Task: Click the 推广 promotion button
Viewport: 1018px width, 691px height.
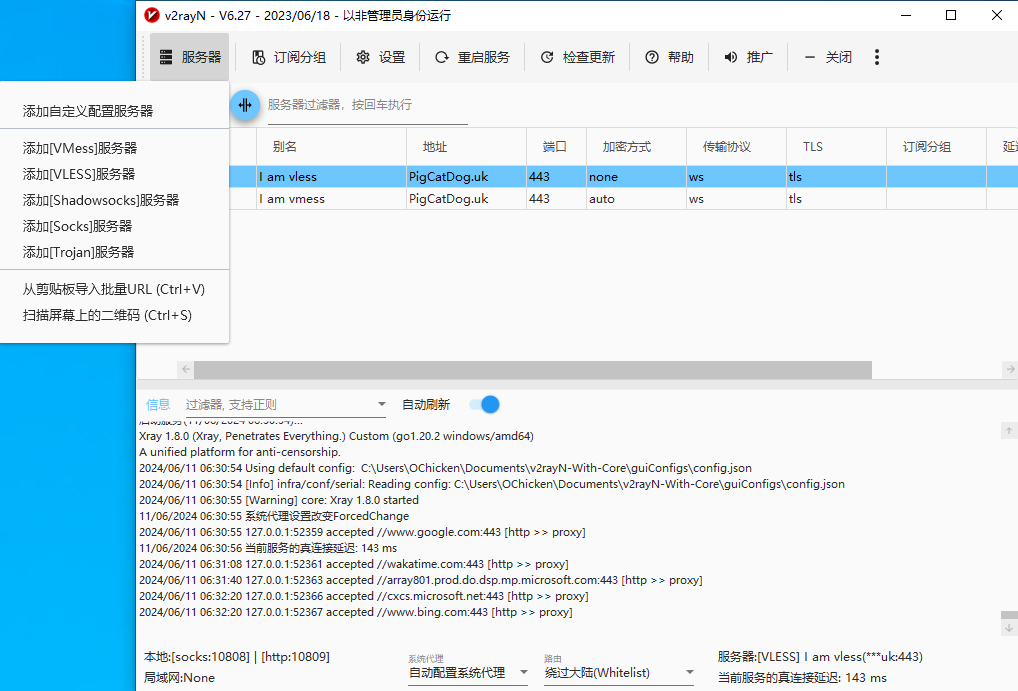Action: (749, 57)
